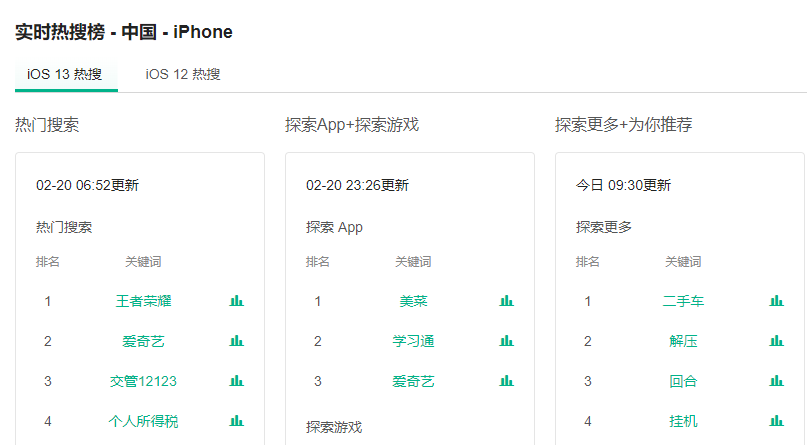Open keyword link 解压
The height and width of the screenshot is (447, 809).
683,341
